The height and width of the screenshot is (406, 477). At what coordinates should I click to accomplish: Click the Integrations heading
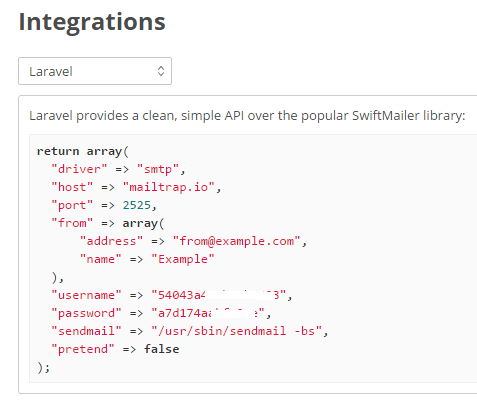92,22
